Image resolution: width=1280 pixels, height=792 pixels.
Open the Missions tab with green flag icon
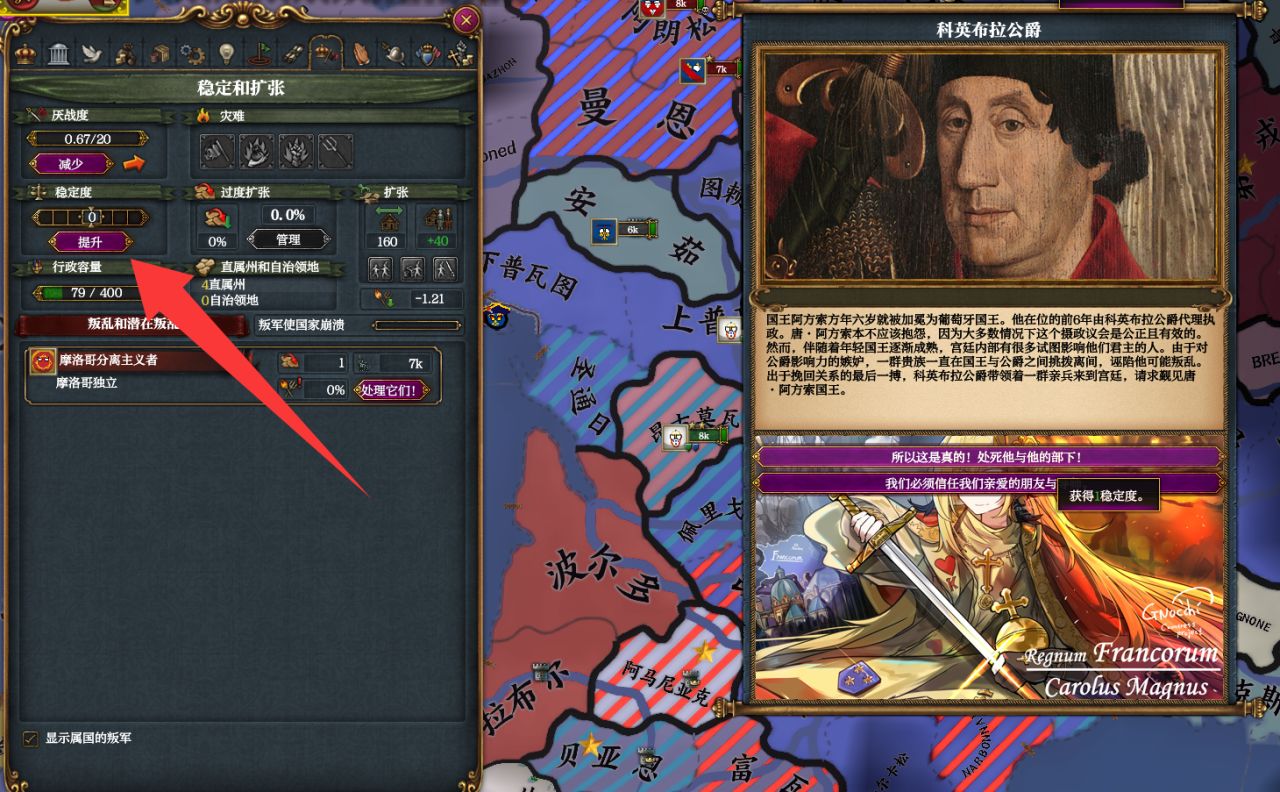pos(260,53)
